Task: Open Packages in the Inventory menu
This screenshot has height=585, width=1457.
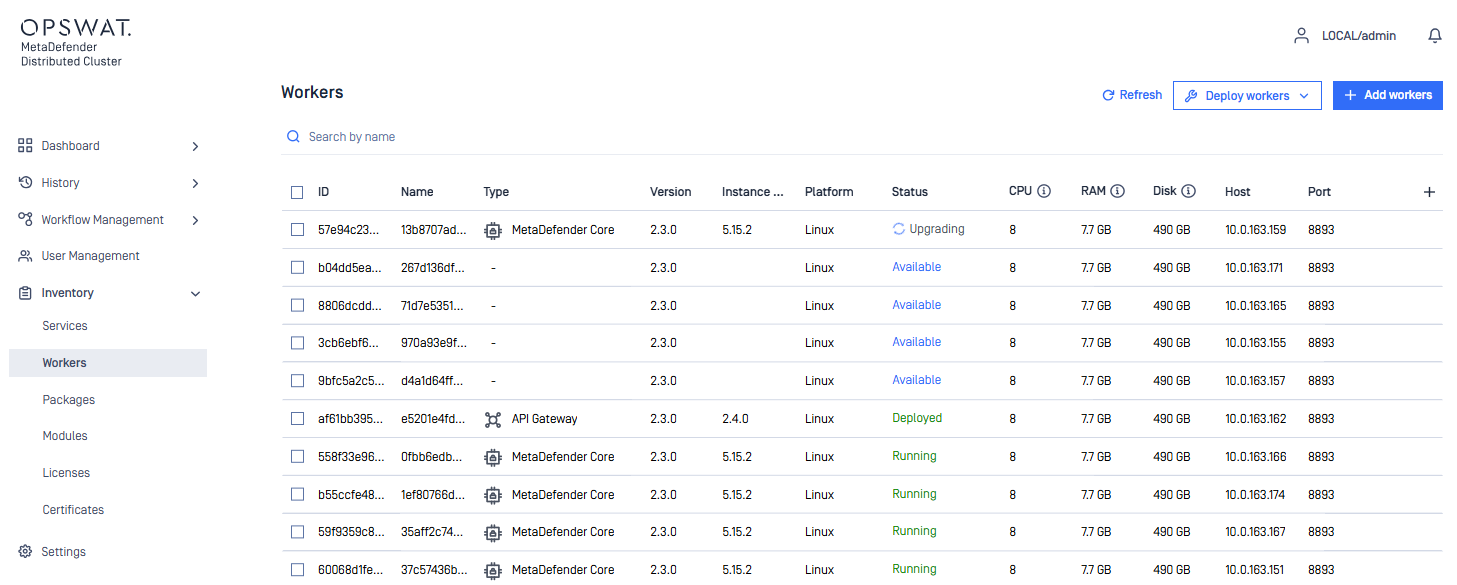Action: click(x=69, y=400)
